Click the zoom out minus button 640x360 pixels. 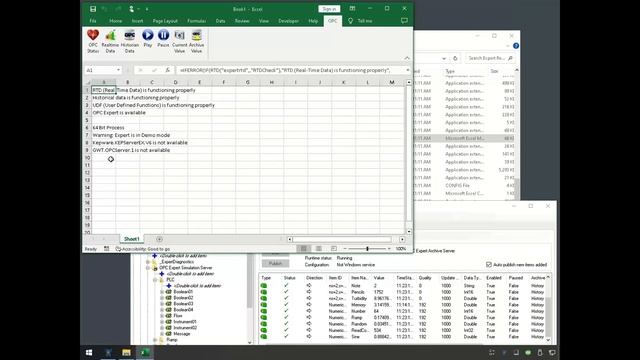point(345,249)
